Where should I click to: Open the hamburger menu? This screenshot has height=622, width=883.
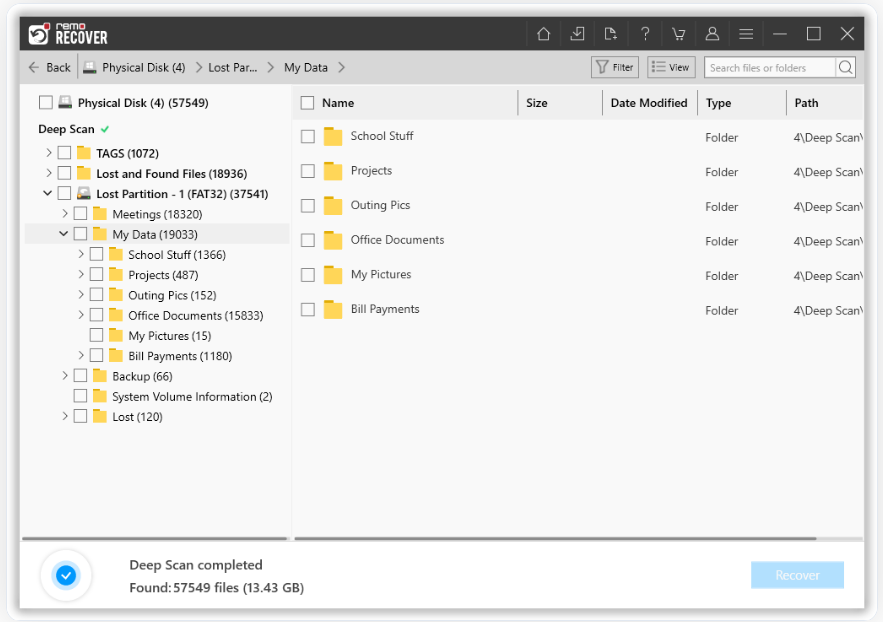[x=746, y=33]
